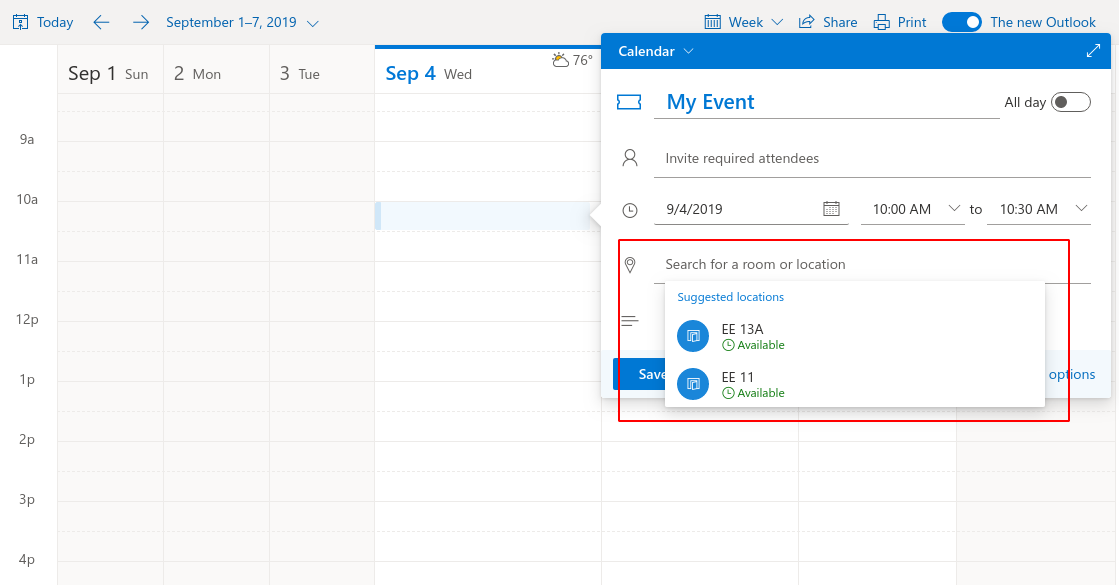Expand the September 1–7, 2019 date range picker
Screen dimensions: 1119x585
tap(242, 22)
